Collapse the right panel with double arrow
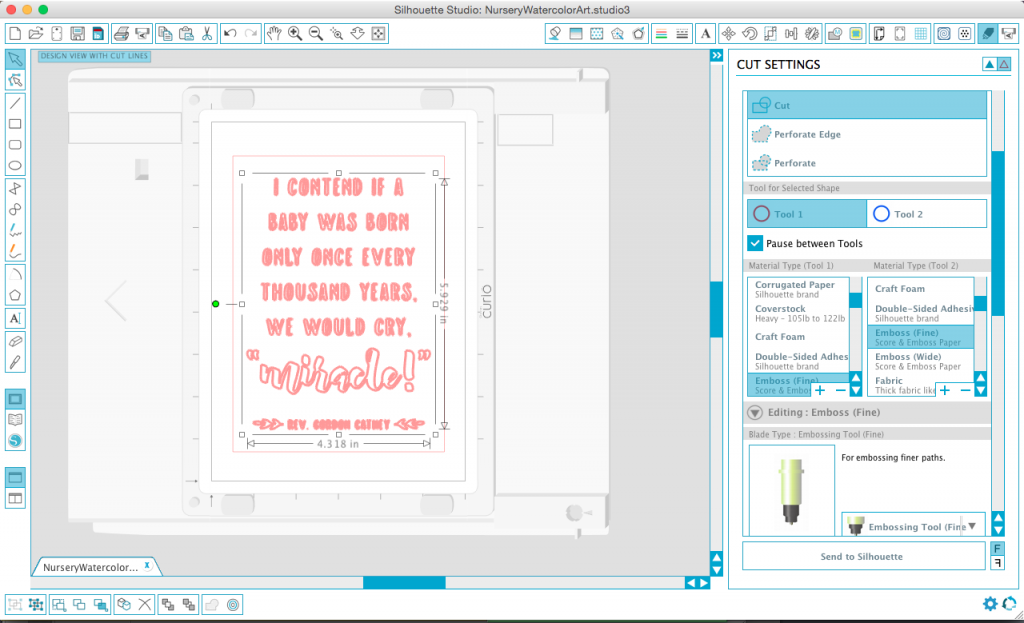The height and width of the screenshot is (623, 1024). [716, 56]
